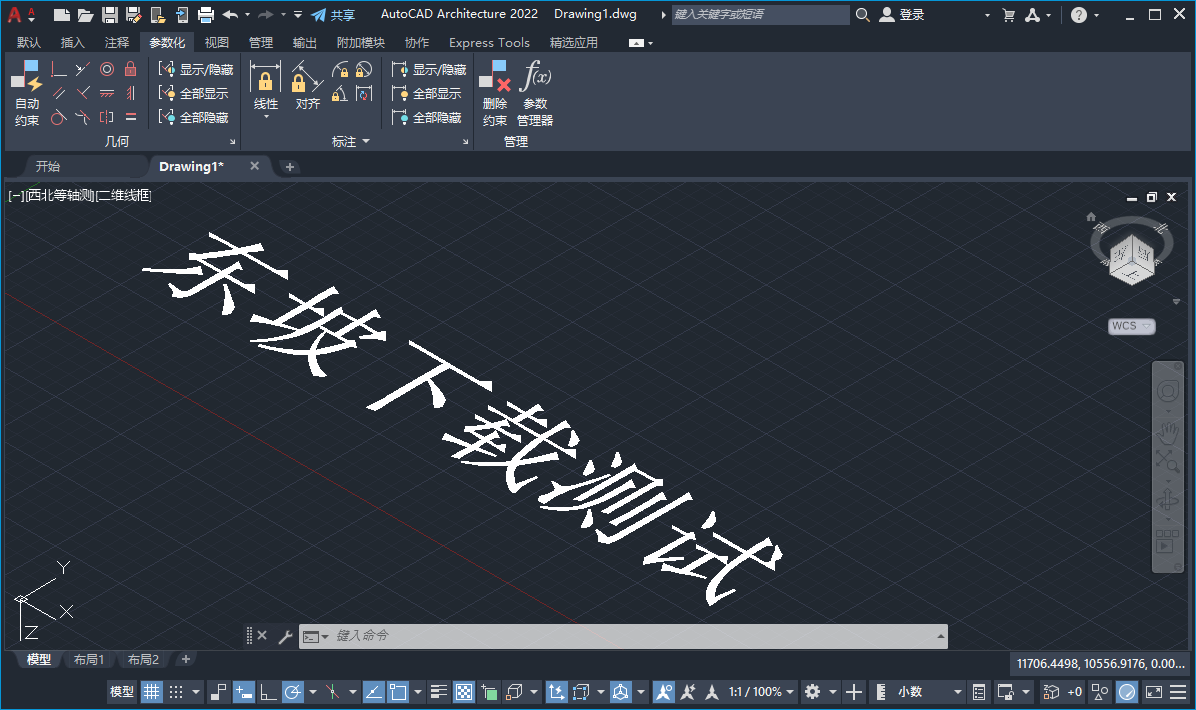The image size is (1196, 710).
Task: Click the parallel geometric constraint icon
Action: [56, 92]
